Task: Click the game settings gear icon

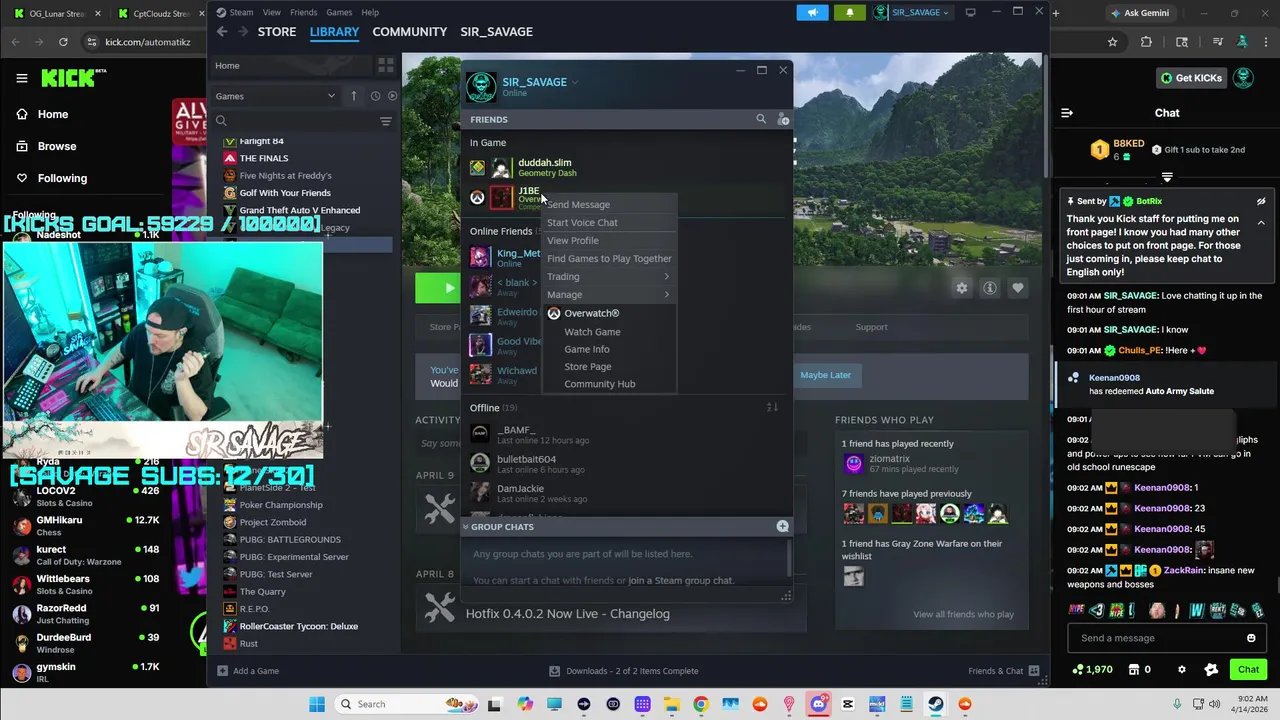Action: point(961,288)
